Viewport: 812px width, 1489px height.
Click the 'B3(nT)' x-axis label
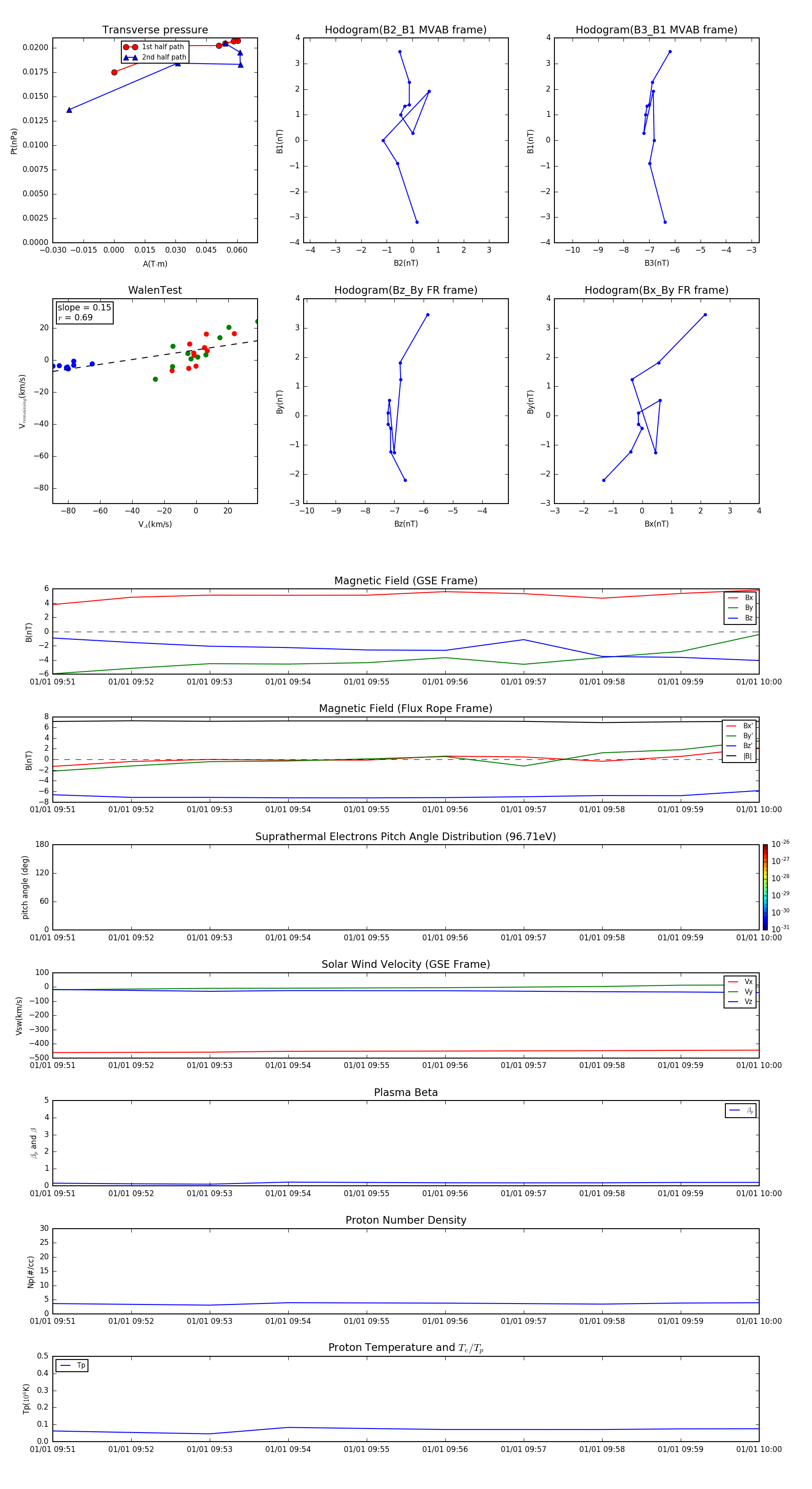656,263
